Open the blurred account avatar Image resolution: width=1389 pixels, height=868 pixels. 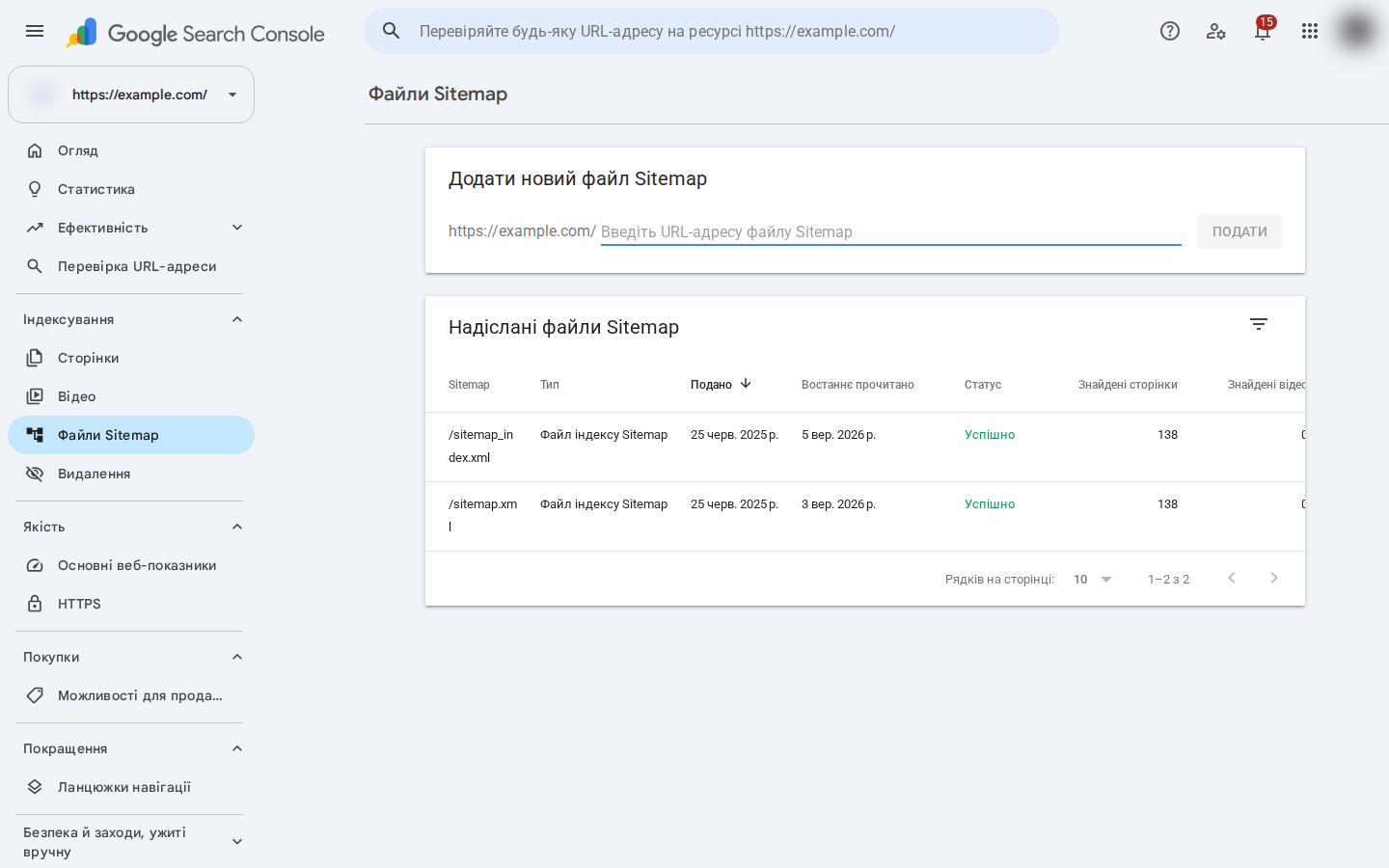tap(1356, 31)
